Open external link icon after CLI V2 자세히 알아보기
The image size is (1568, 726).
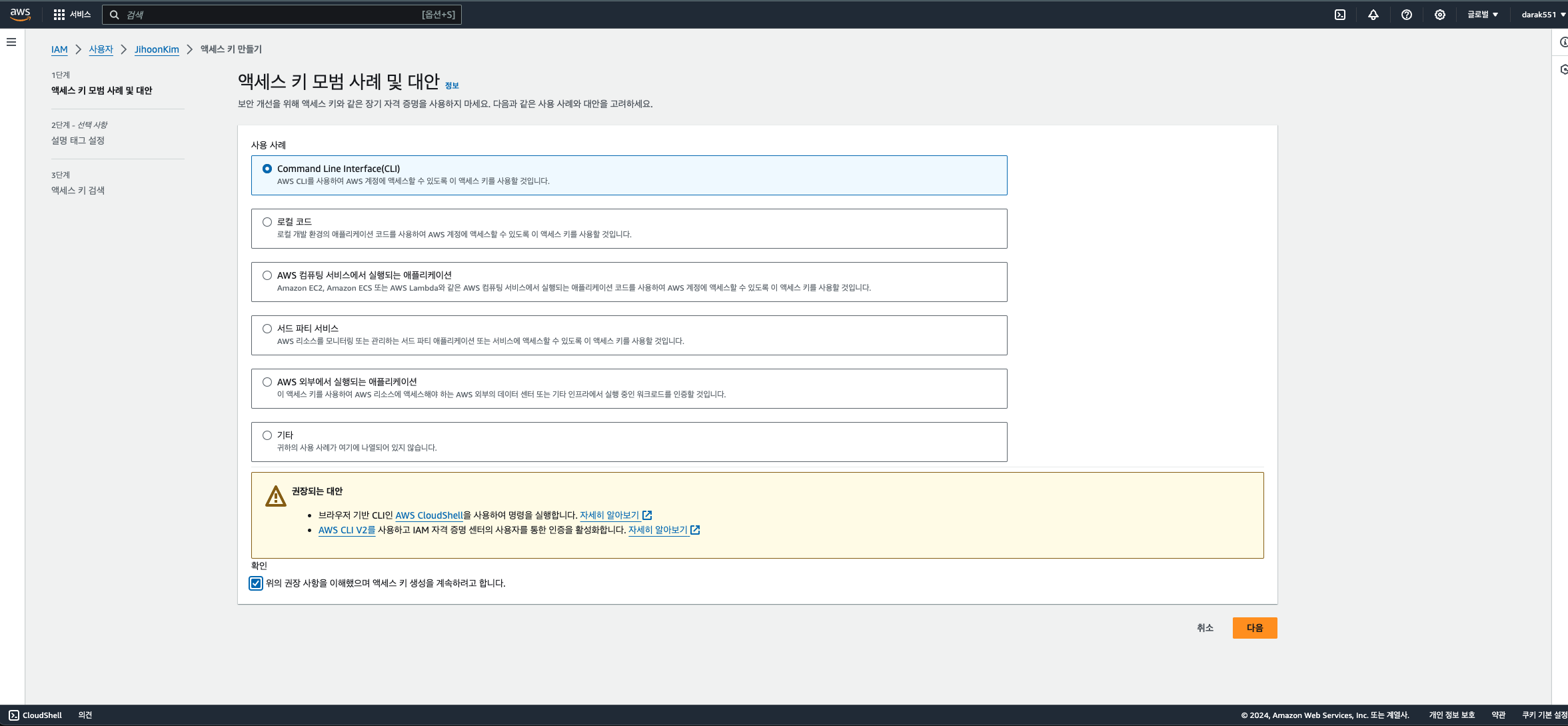tap(695, 530)
